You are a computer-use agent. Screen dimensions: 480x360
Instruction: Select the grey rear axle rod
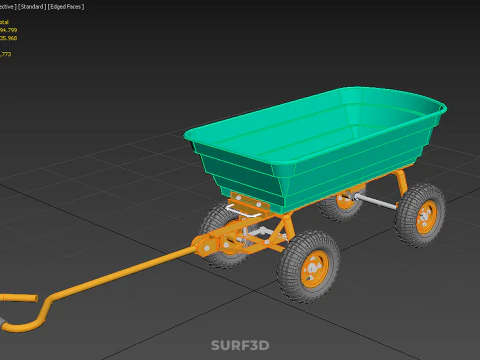pyautogui.click(x=376, y=202)
